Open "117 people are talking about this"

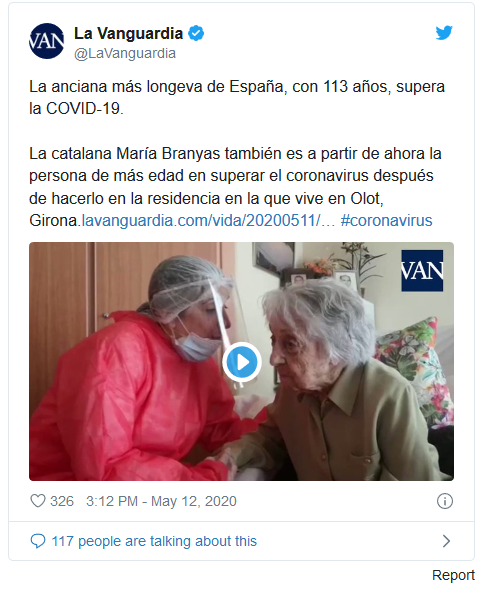coord(154,541)
